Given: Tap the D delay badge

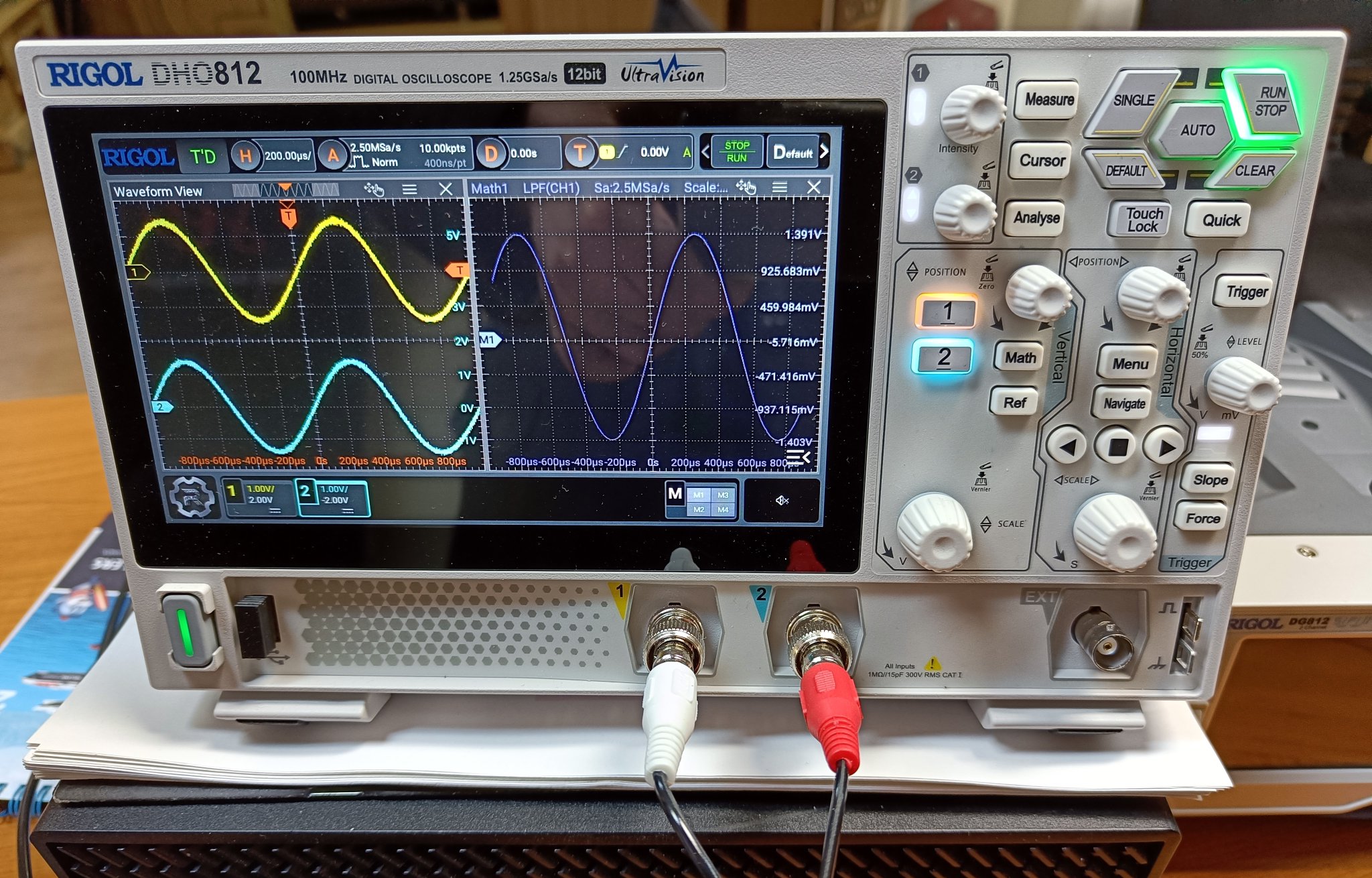Looking at the screenshot, I should 491,153.
